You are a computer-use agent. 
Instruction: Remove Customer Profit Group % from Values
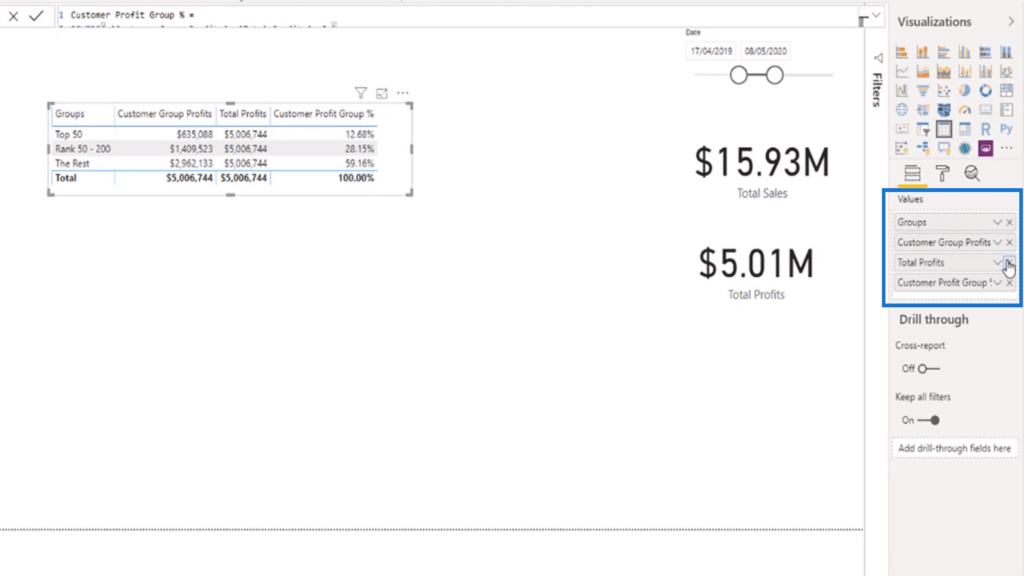click(x=1010, y=283)
